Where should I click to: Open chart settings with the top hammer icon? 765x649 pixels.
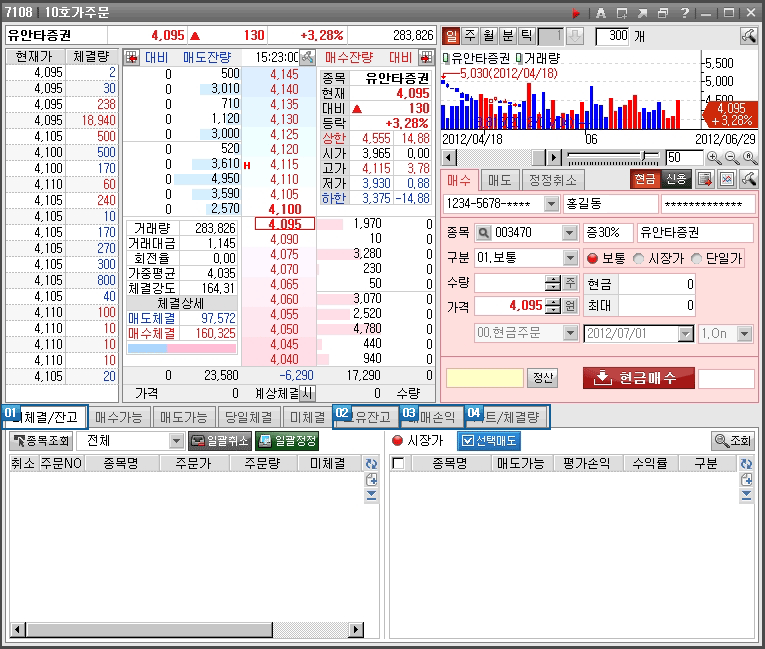coord(748,36)
